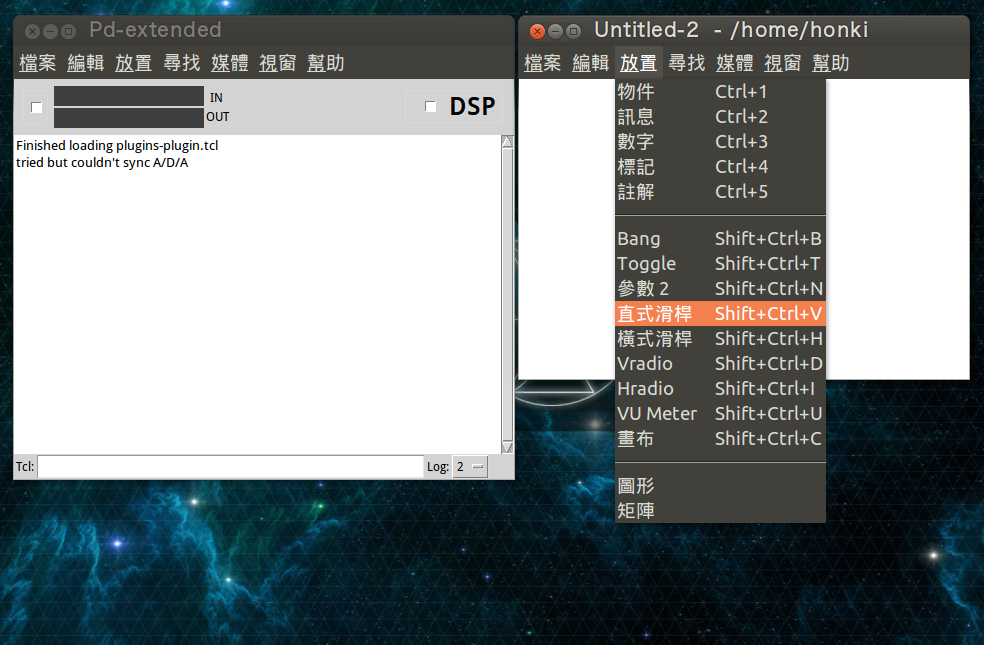The width and height of the screenshot is (984, 645).
Task: Open 檔案 menu in Pd-extended window
Action: tap(38, 63)
